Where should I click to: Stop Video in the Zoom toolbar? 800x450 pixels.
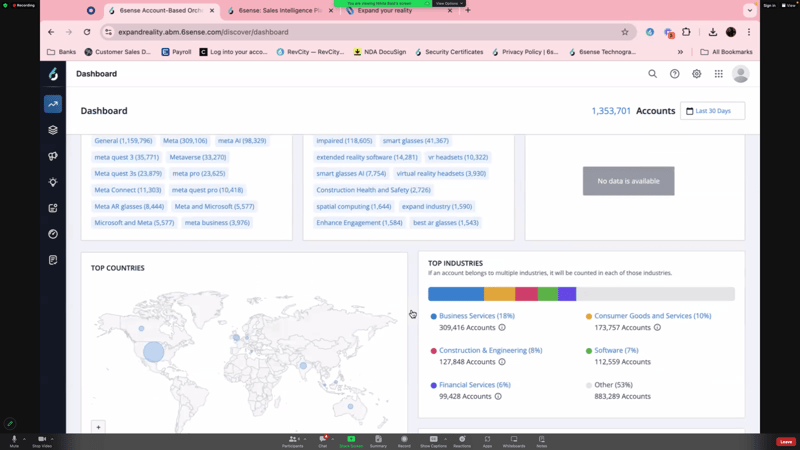coord(42,441)
